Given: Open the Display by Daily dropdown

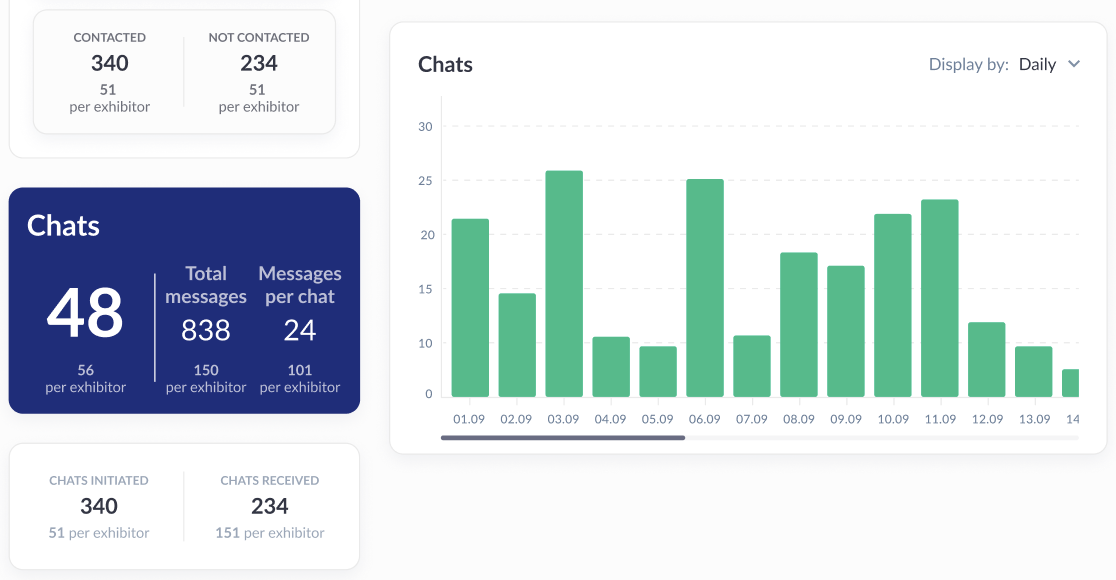Looking at the screenshot, I should (x=1037, y=64).
